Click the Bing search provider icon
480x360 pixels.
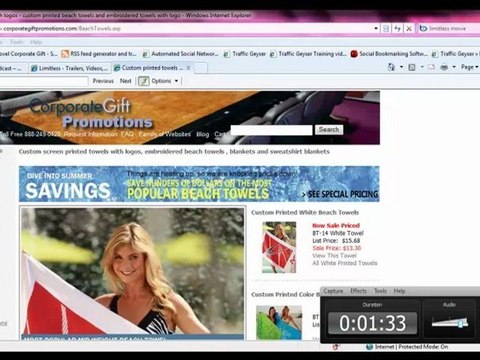point(423,28)
